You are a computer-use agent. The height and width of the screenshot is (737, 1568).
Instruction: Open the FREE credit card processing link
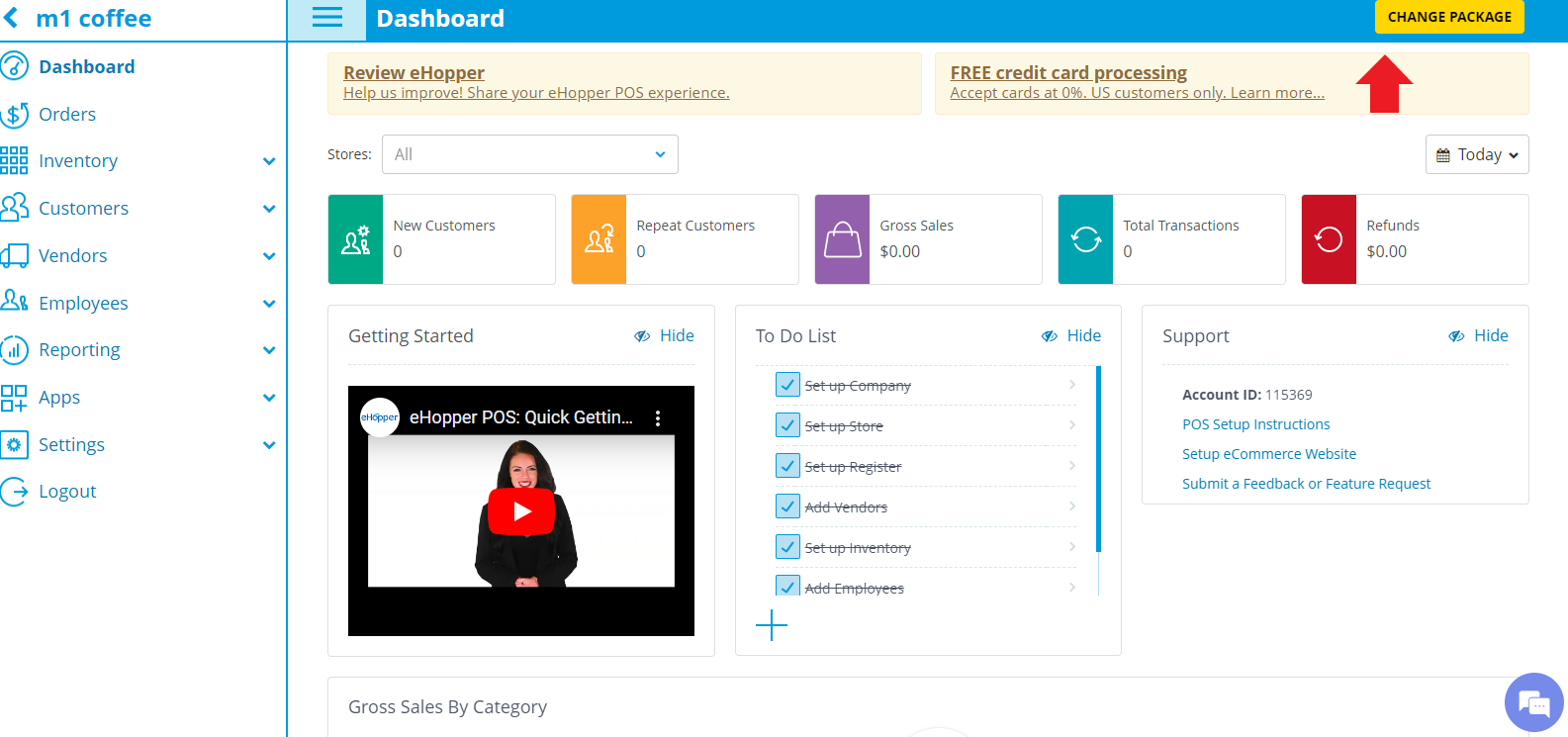tap(1068, 72)
